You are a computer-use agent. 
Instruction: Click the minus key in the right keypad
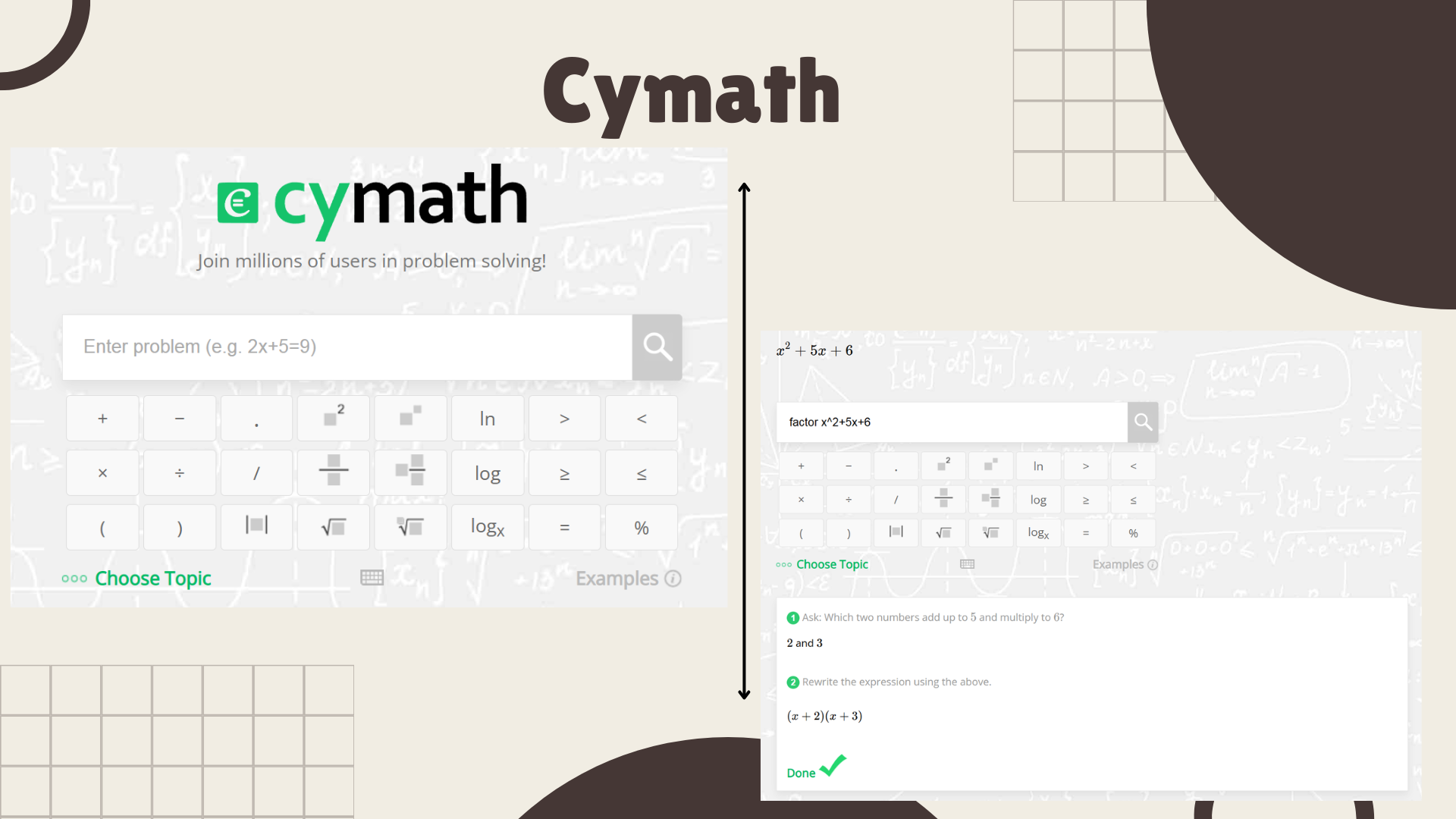coord(849,466)
